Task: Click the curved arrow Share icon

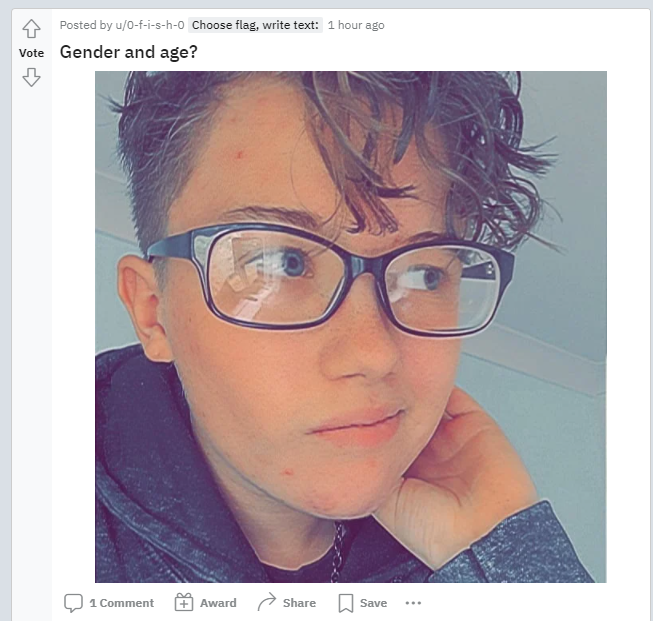Action: pyautogui.click(x=267, y=602)
